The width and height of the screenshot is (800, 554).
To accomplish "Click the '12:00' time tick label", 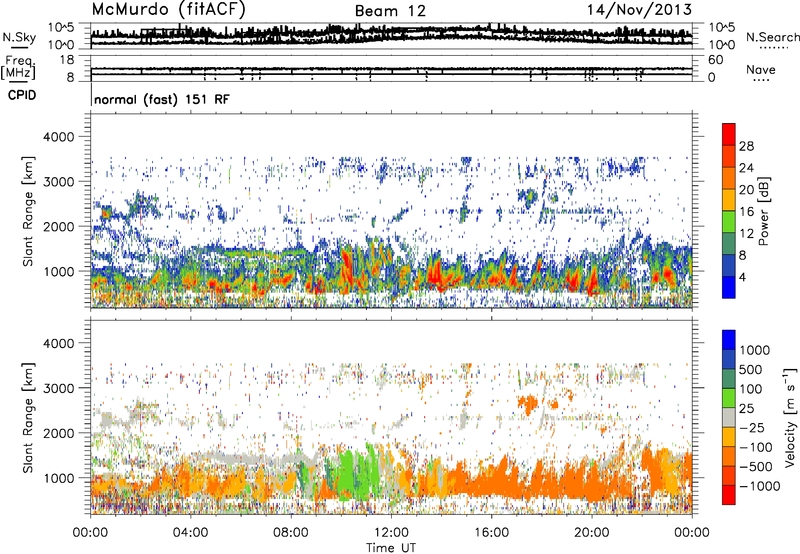I will [x=391, y=533].
